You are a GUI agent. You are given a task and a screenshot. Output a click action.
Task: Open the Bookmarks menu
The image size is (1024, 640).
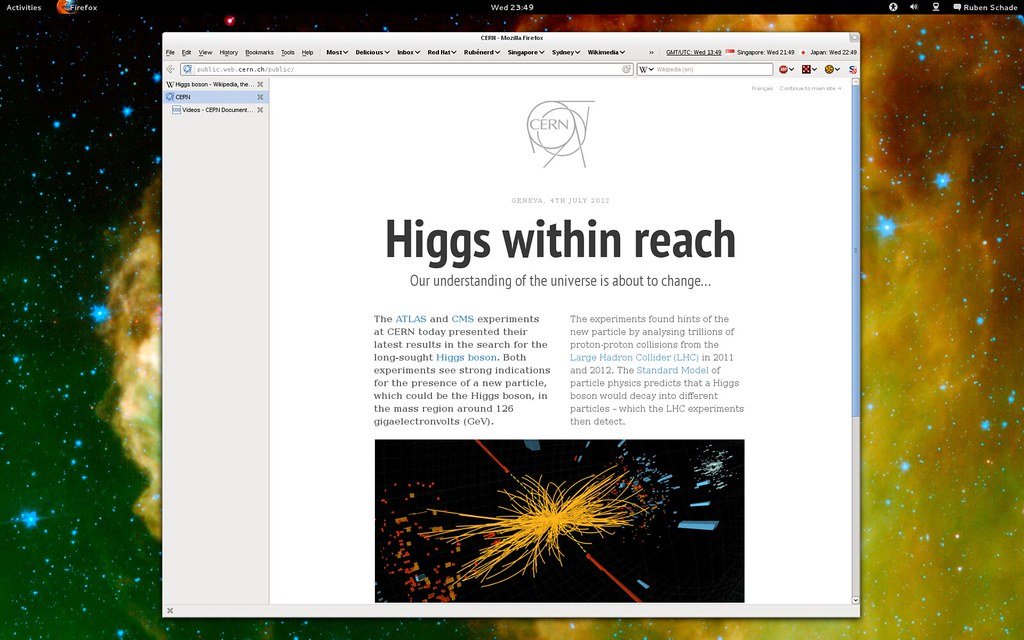pos(260,52)
